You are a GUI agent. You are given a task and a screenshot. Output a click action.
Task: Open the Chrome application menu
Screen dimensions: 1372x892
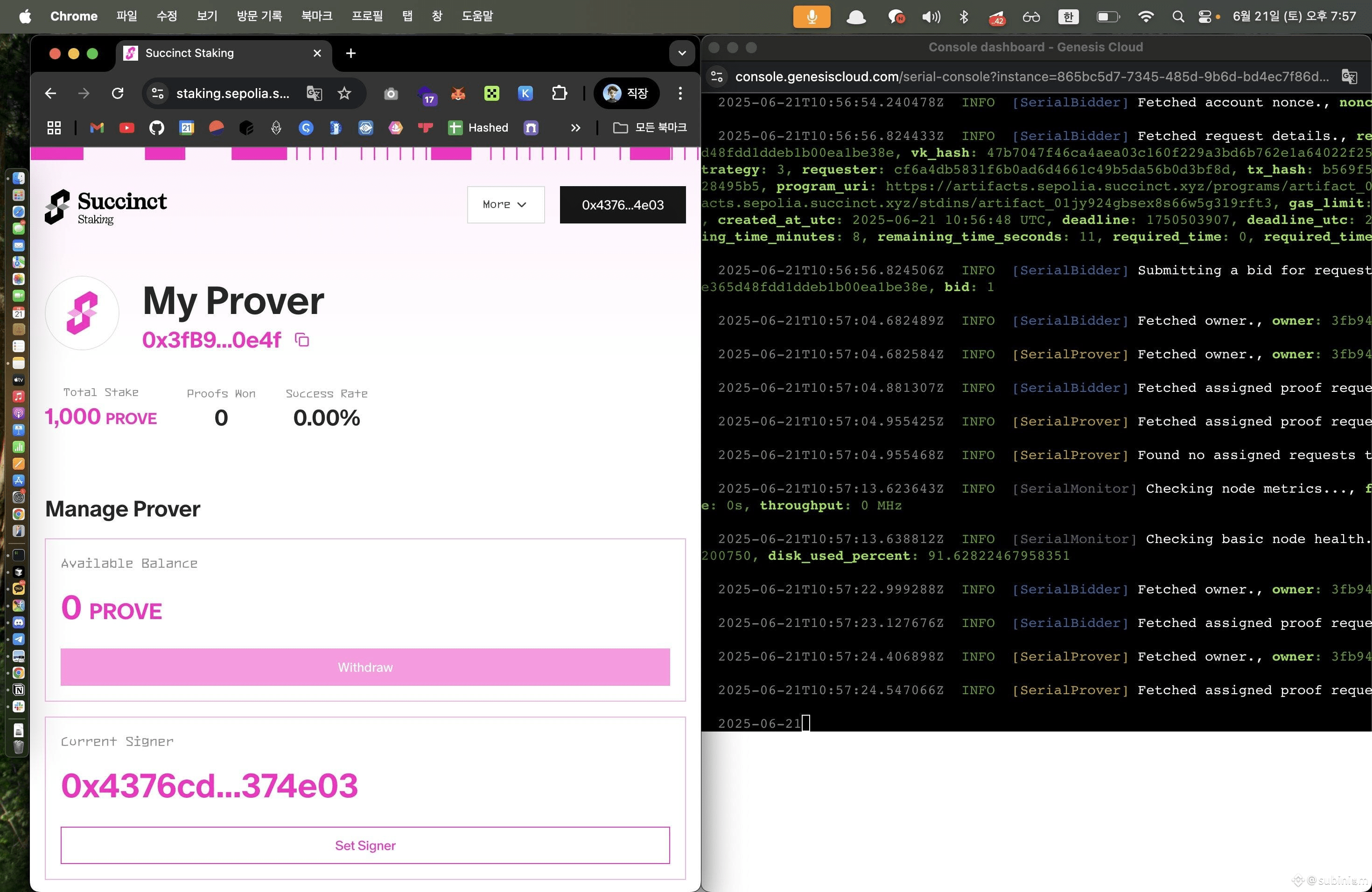coord(74,16)
